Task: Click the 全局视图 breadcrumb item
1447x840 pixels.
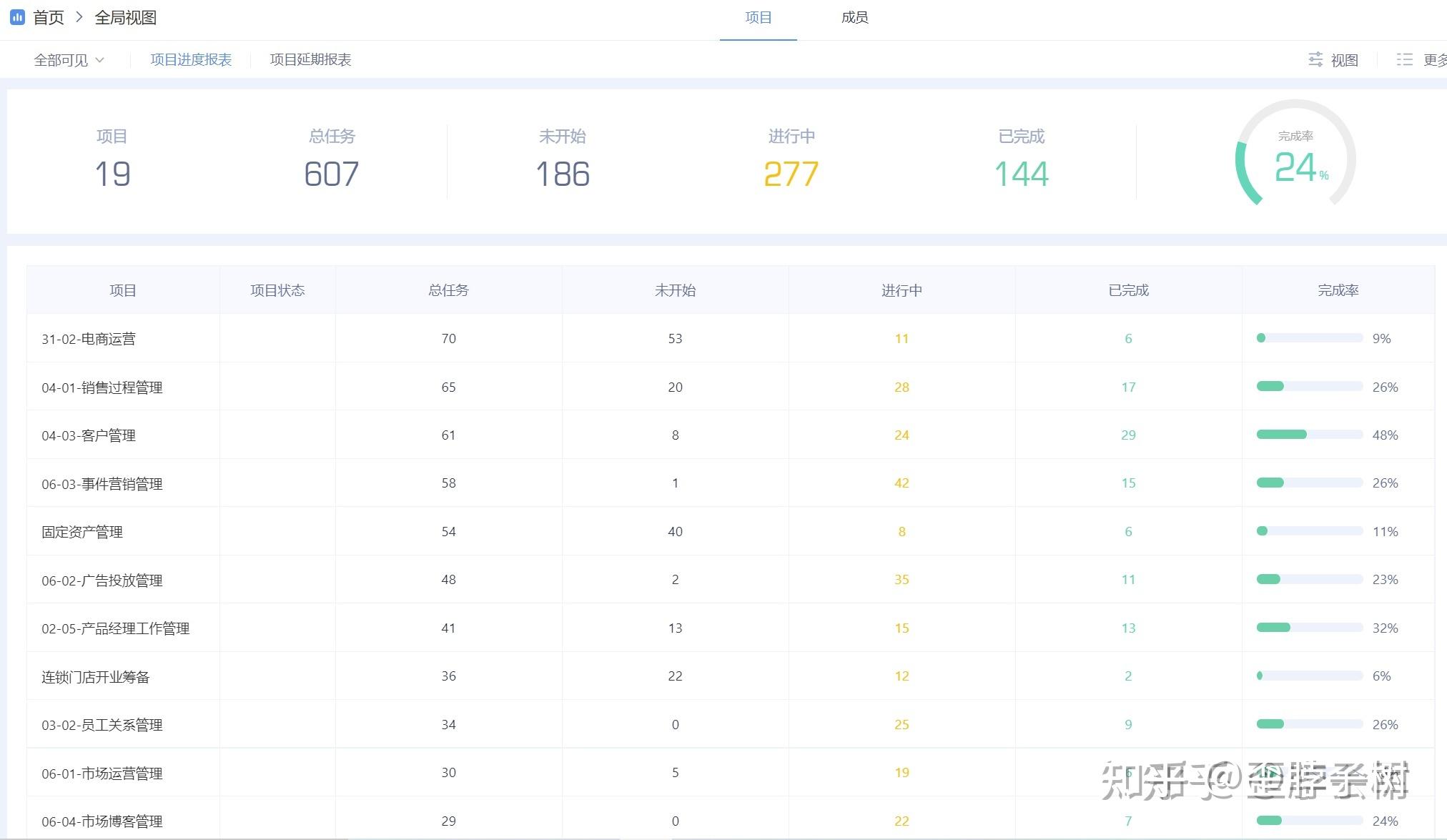Action: (126, 17)
